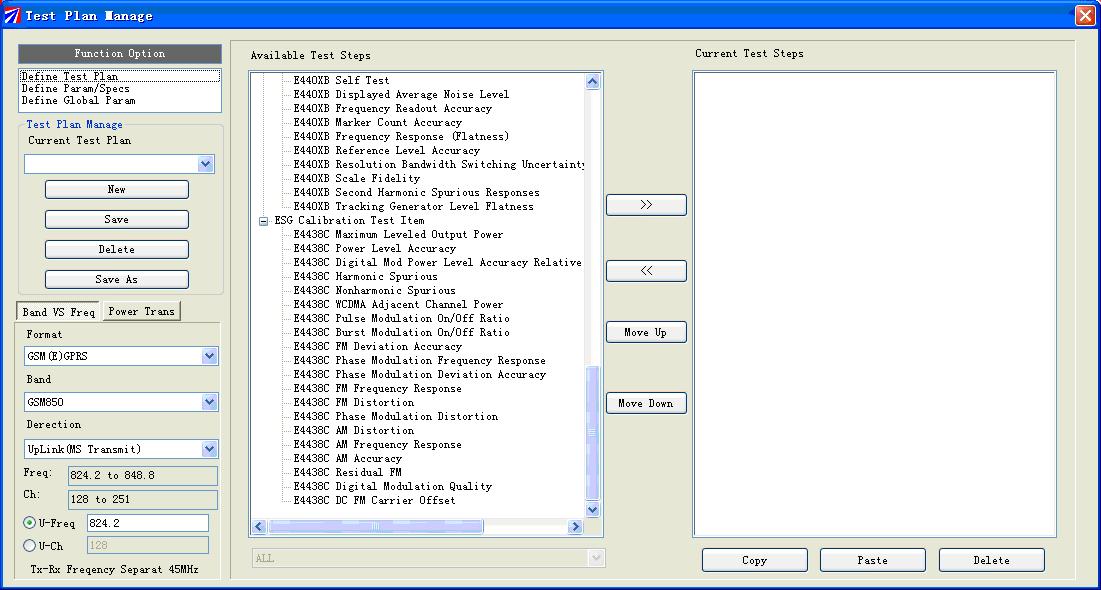
Task: Click the Save test plan button
Action: pyautogui.click(x=117, y=219)
